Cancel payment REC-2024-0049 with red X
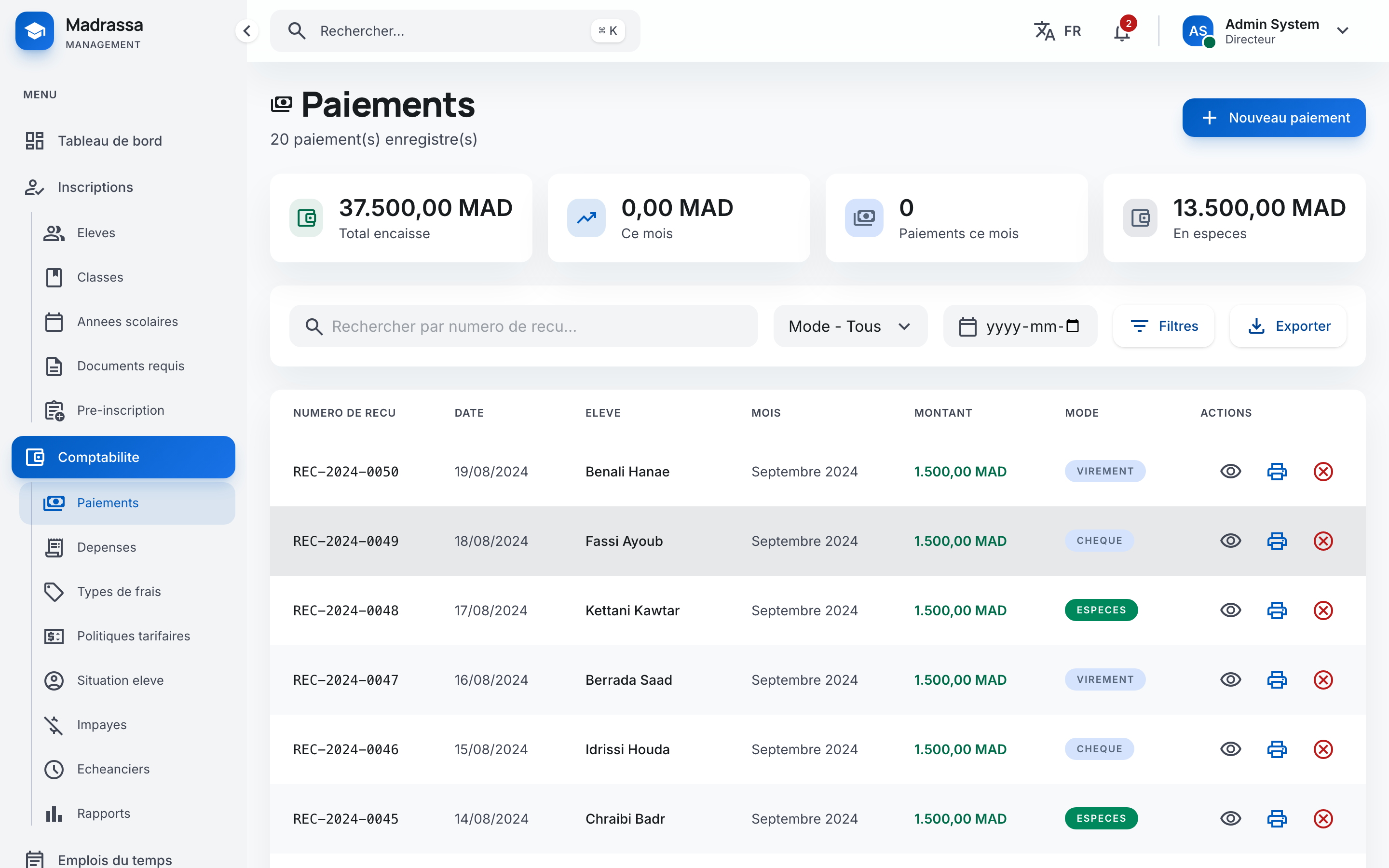1389x868 pixels. [1322, 541]
